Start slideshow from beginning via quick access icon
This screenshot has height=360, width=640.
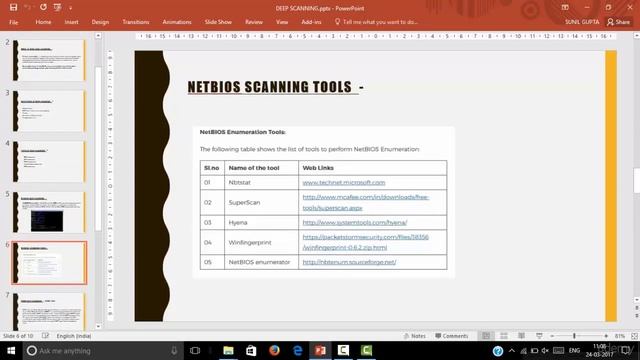coord(58,7)
